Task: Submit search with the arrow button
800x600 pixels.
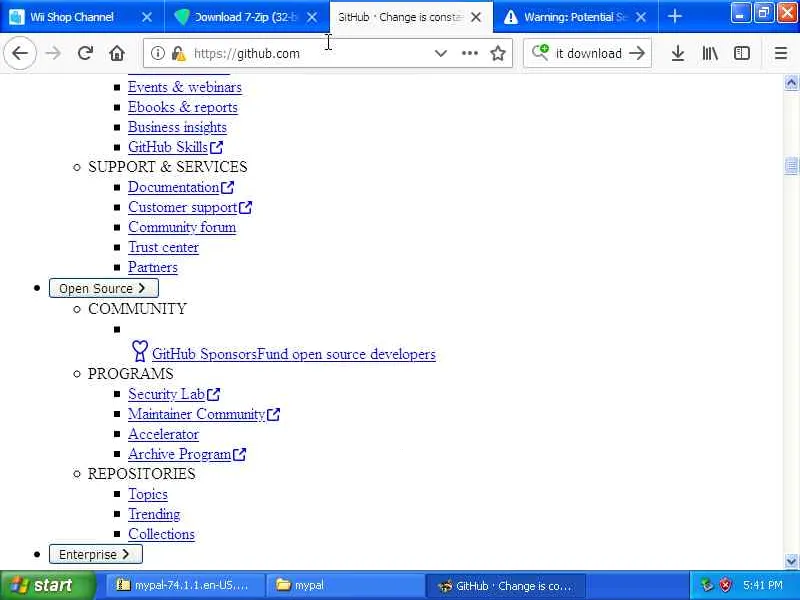Action: pos(637,53)
